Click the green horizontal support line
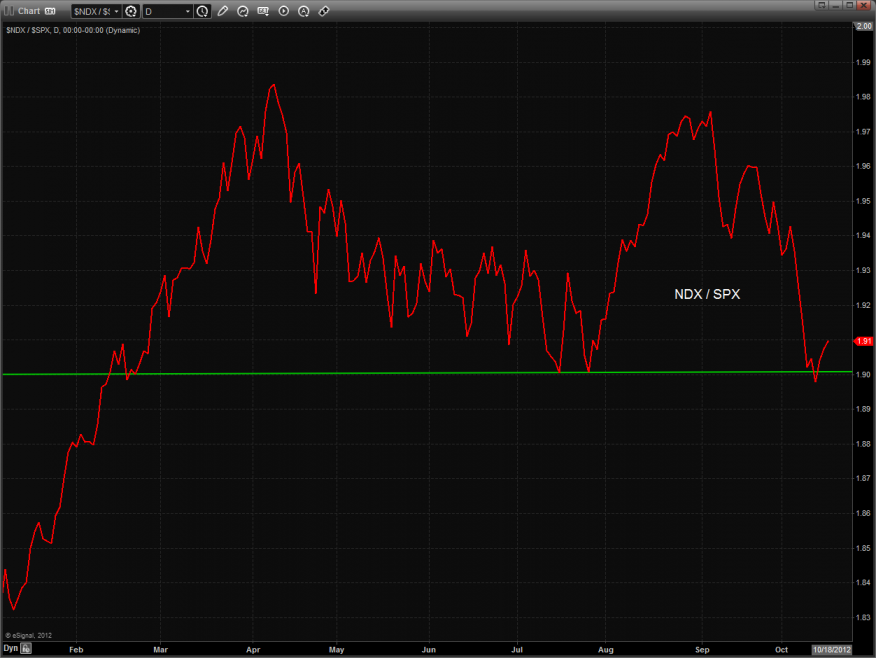The width and height of the screenshot is (876, 658). pyautogui.click(x=300, y=373)
